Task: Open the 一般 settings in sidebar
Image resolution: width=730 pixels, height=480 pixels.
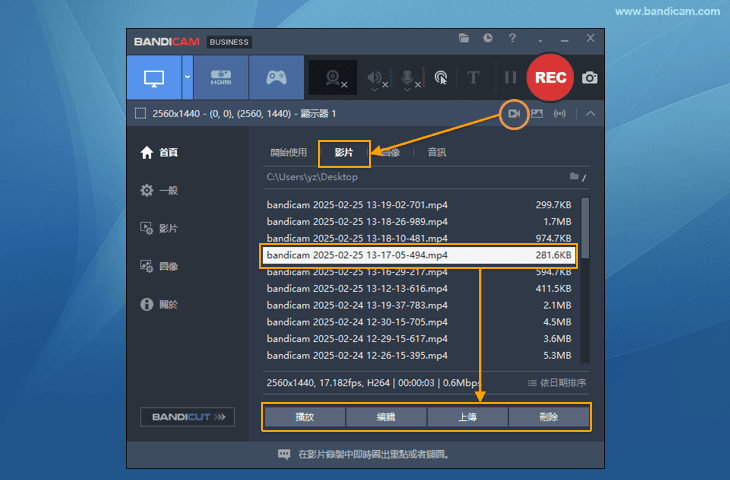Action: (167, 190)
